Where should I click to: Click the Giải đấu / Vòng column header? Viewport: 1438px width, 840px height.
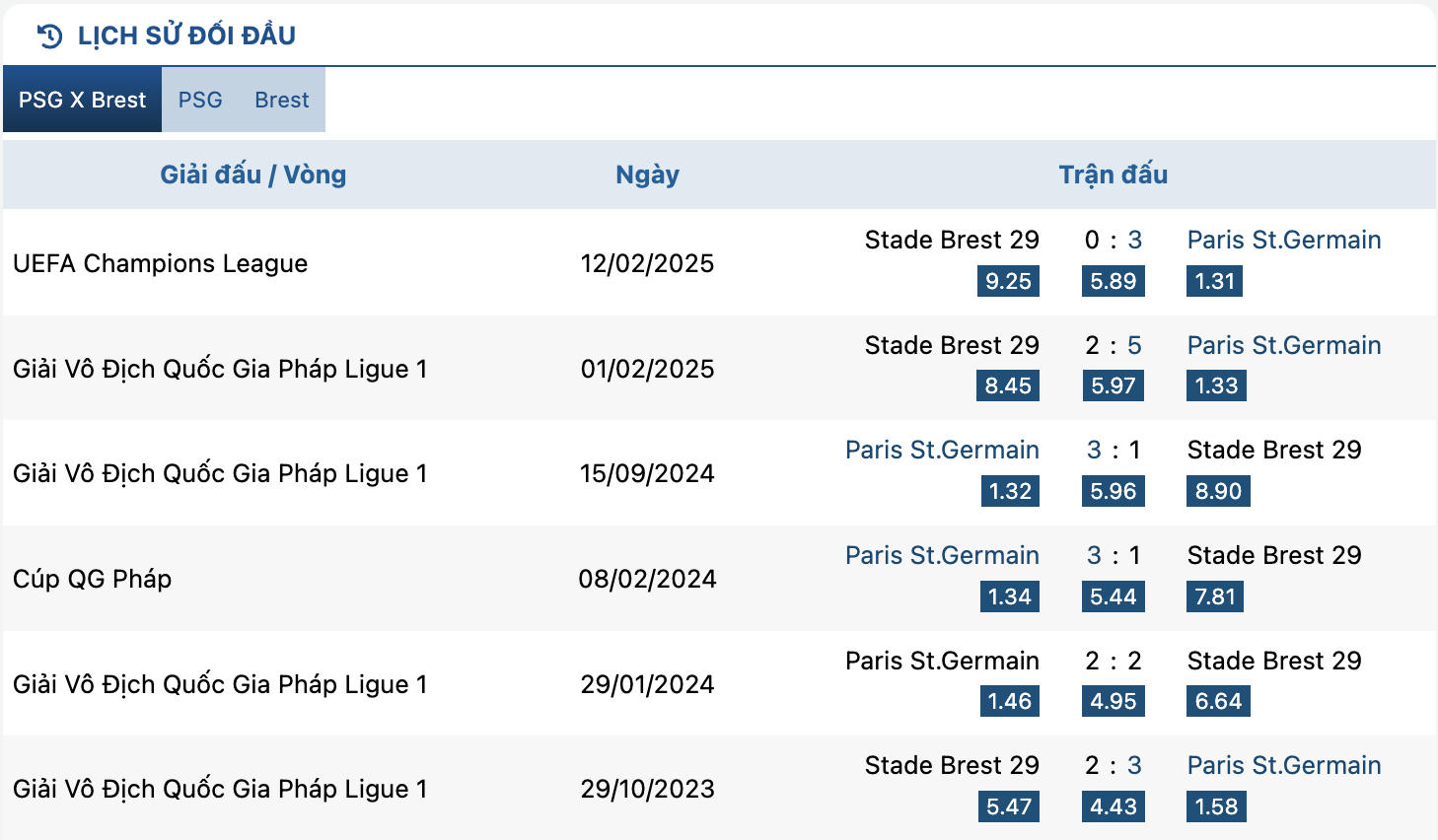253,175
